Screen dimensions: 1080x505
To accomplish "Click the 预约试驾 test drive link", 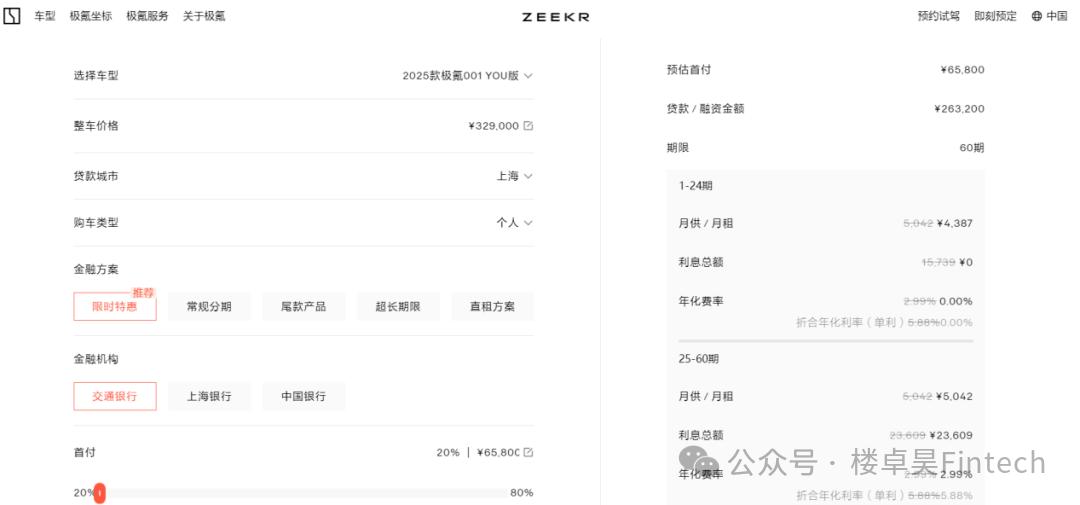I will point(938,16).
